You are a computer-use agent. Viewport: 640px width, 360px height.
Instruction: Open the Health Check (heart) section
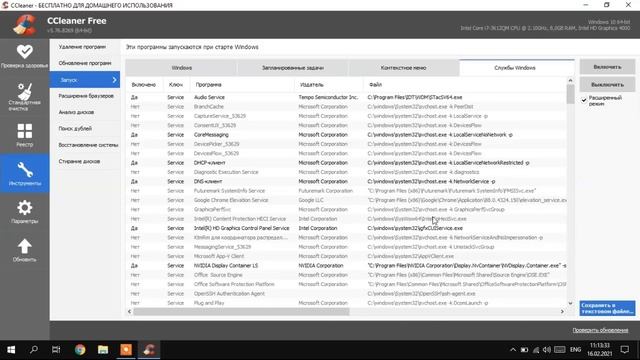click(x=24, y=56)
